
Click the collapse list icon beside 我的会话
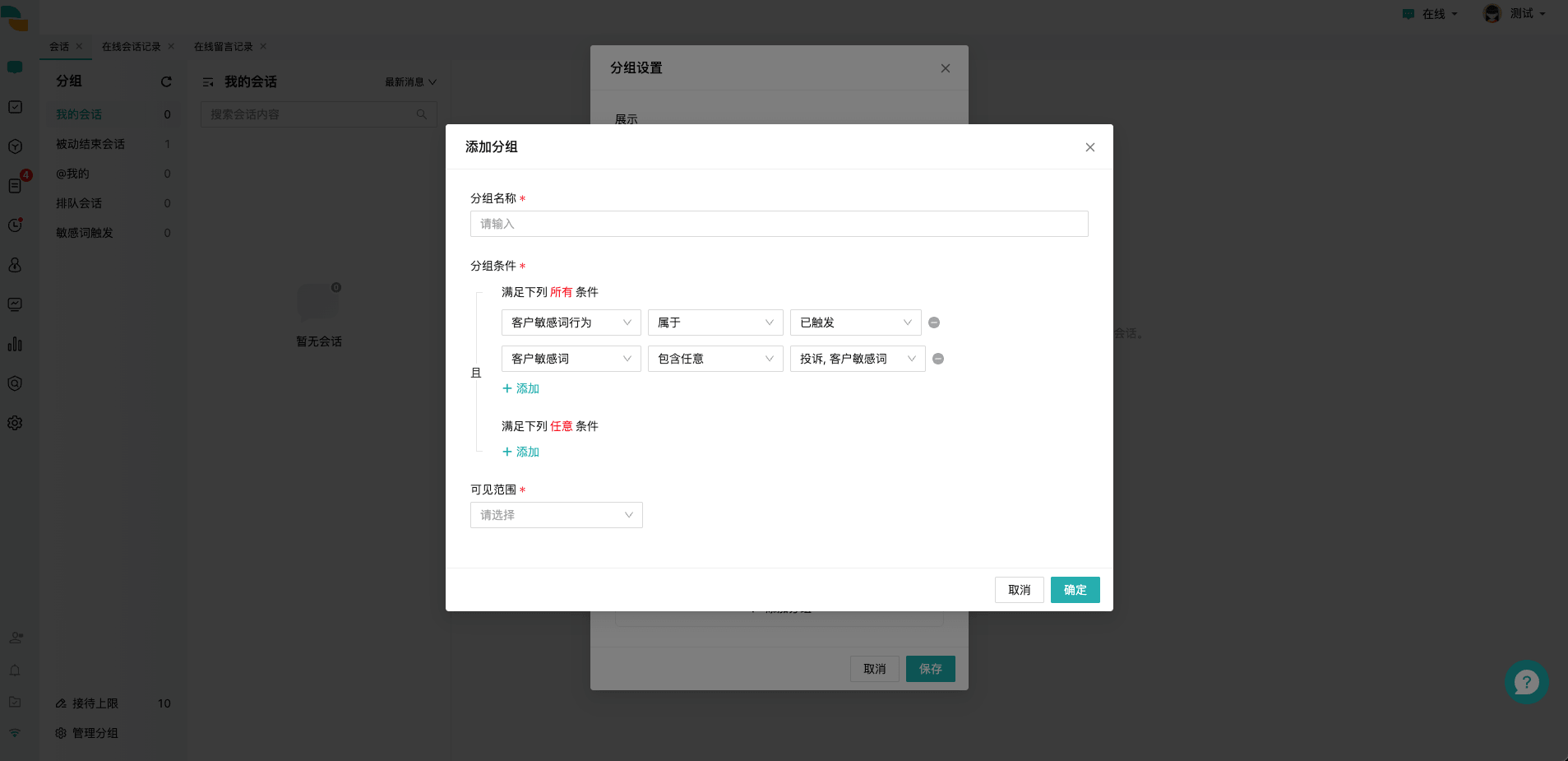click(x=208, y=82)
